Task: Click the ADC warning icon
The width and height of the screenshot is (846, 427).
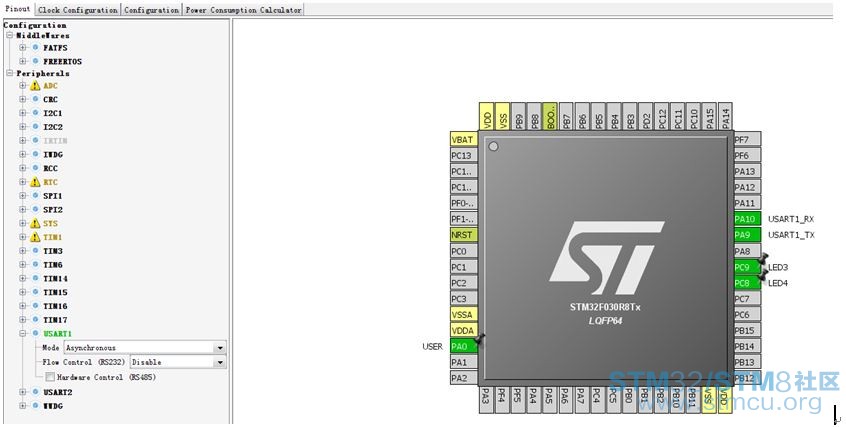Action: tap(35, 86)
